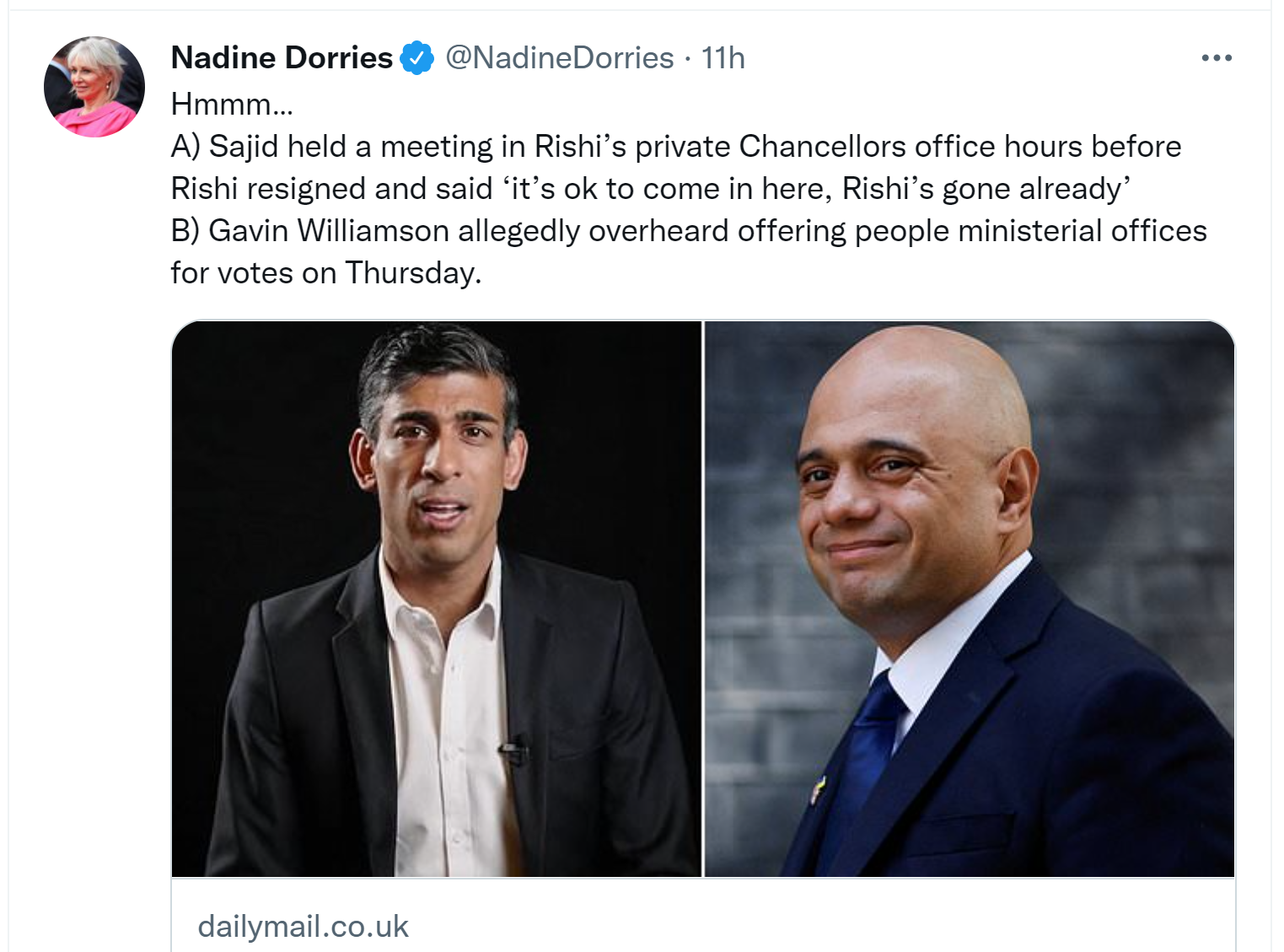This screenshot has height=952, width=1284.
Task: Click the display name "Nadine Dorries"
Action: coord(282,58)
